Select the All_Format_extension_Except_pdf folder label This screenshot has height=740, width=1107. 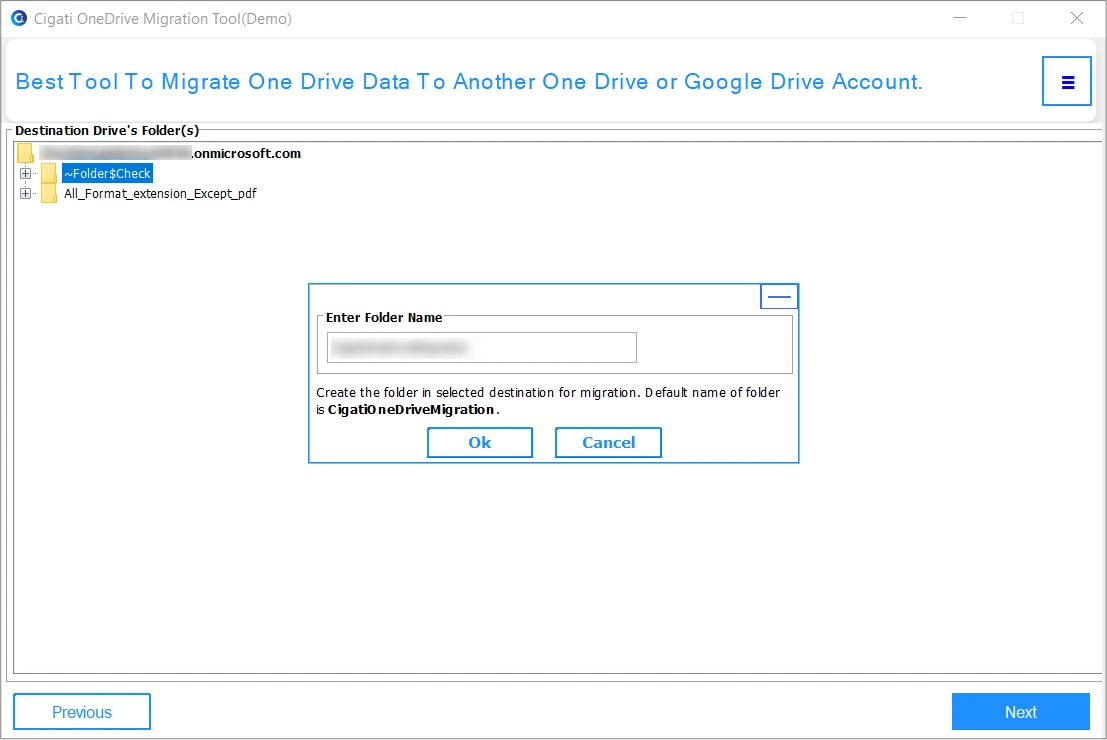click(x=160, y=194)
